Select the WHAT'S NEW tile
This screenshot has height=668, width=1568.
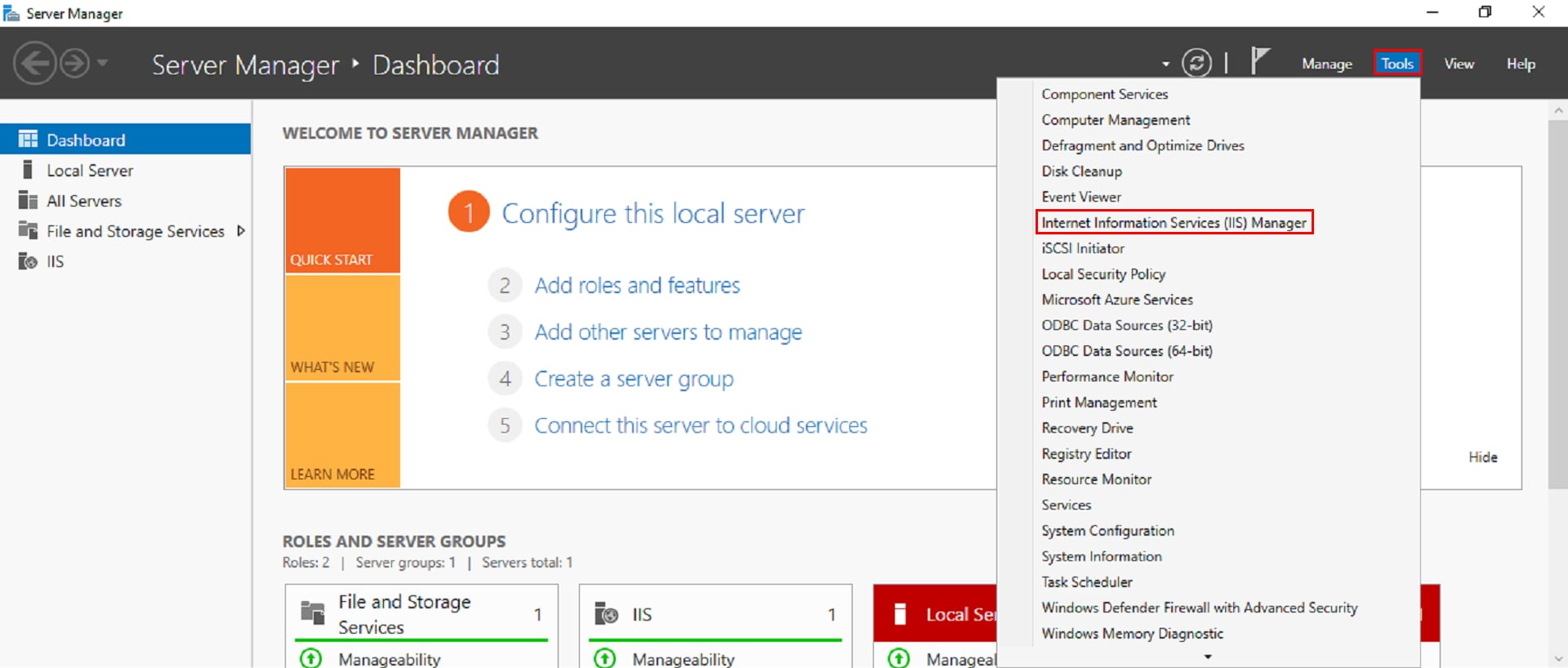point(342,328)
